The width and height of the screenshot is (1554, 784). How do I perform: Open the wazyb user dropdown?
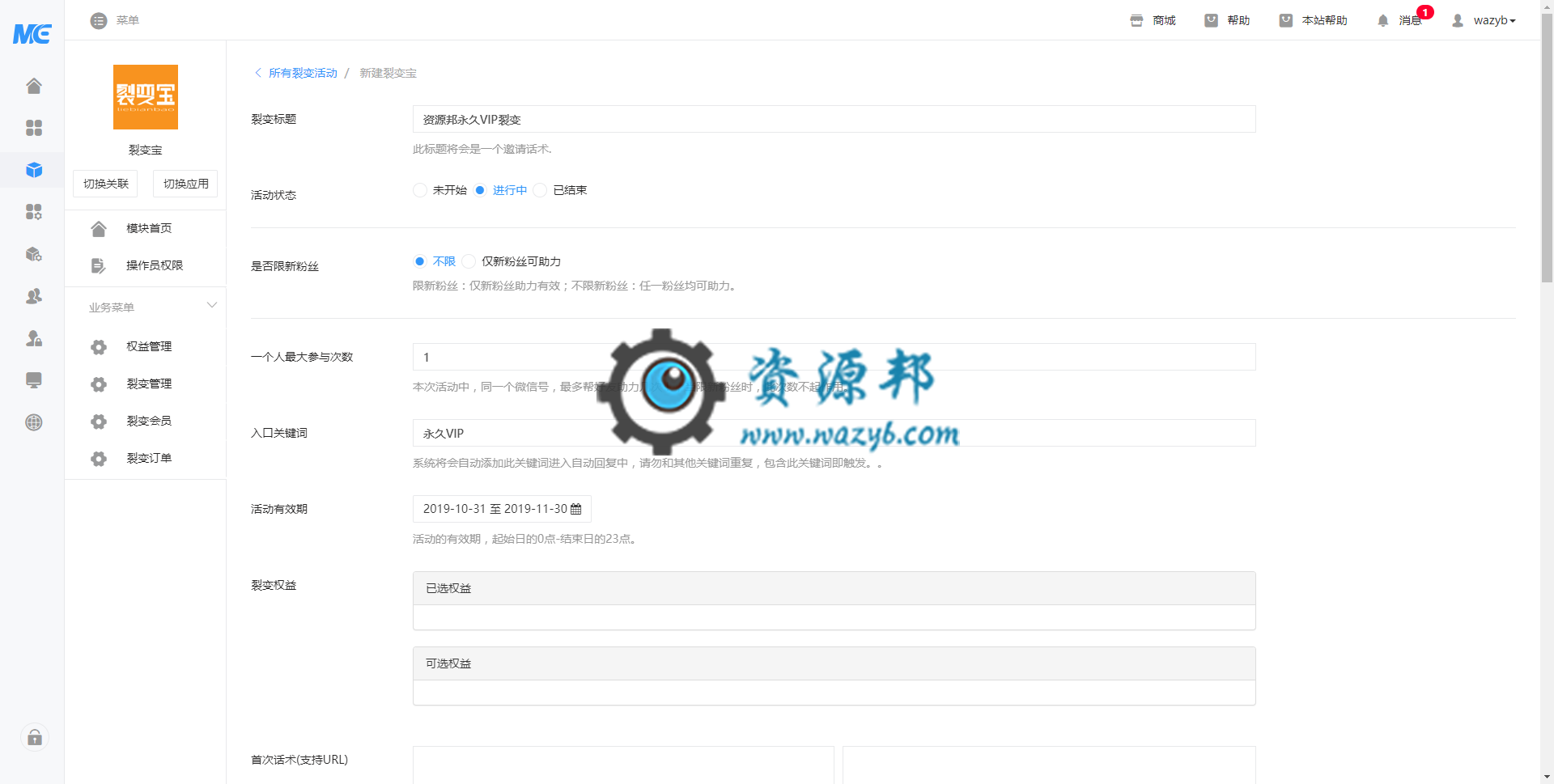click(x=1494, y=20)
